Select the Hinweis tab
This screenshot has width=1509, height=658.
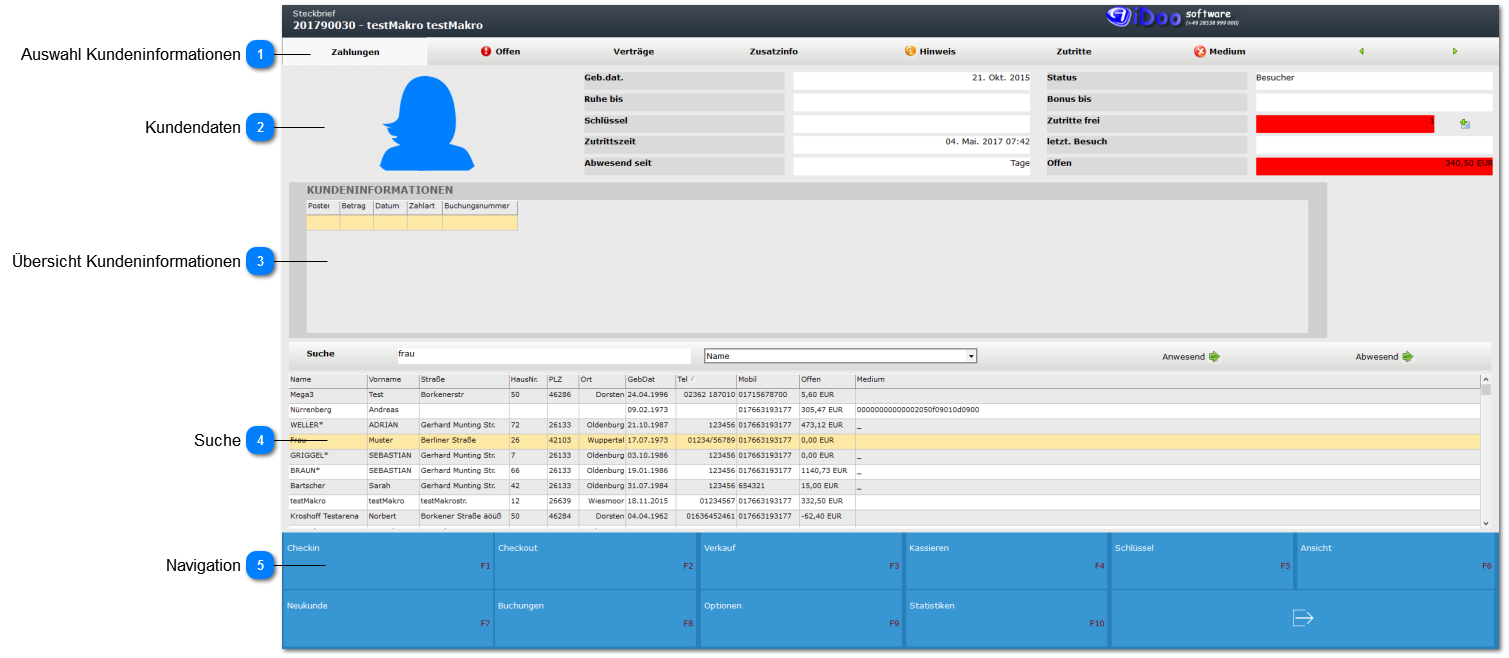click(x=929, y=52)
